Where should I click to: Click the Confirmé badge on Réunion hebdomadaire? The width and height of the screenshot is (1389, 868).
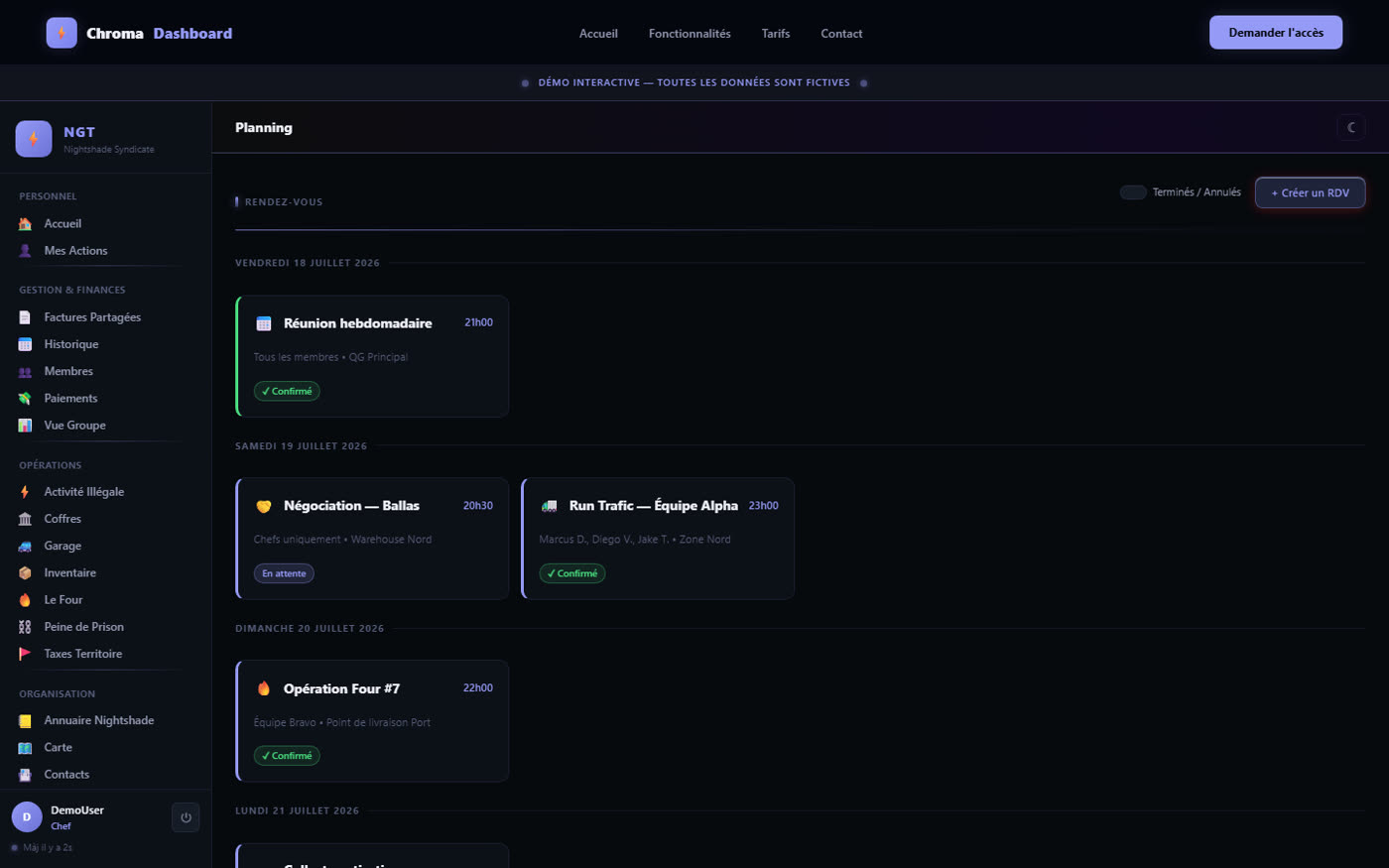(x=287, y=391)
